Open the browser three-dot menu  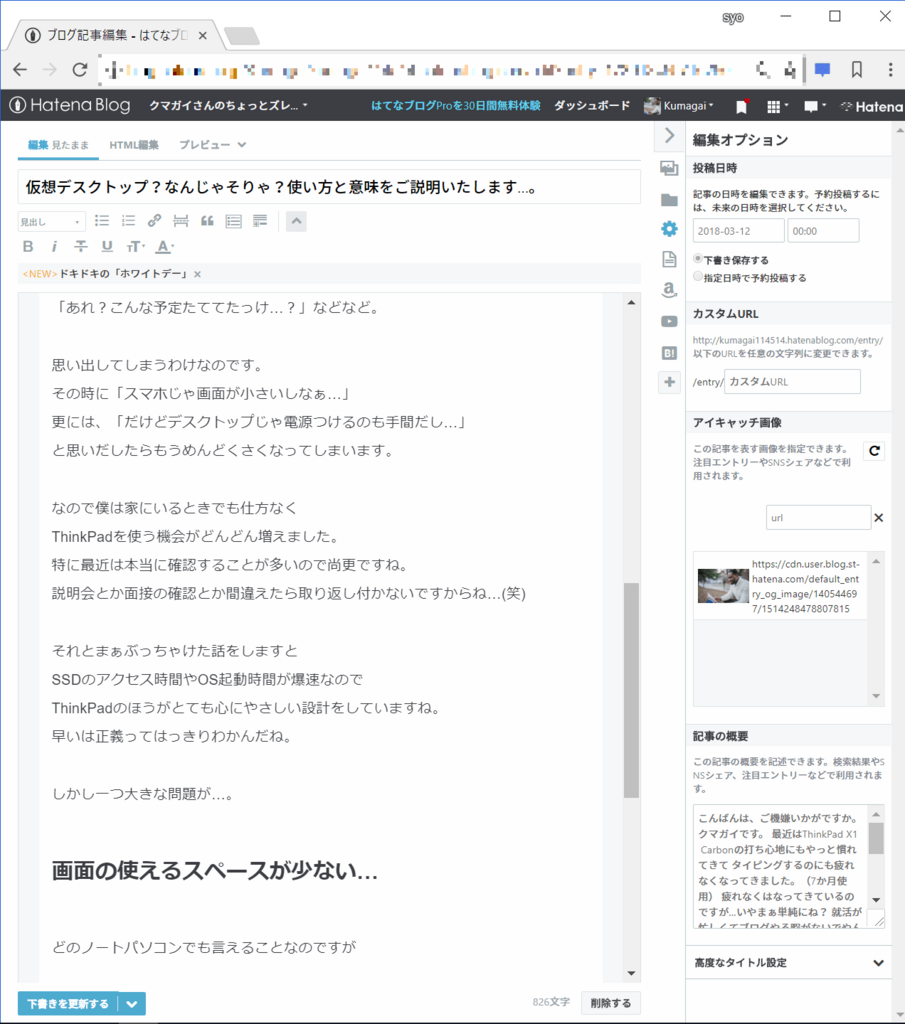(x=891, y=69)
